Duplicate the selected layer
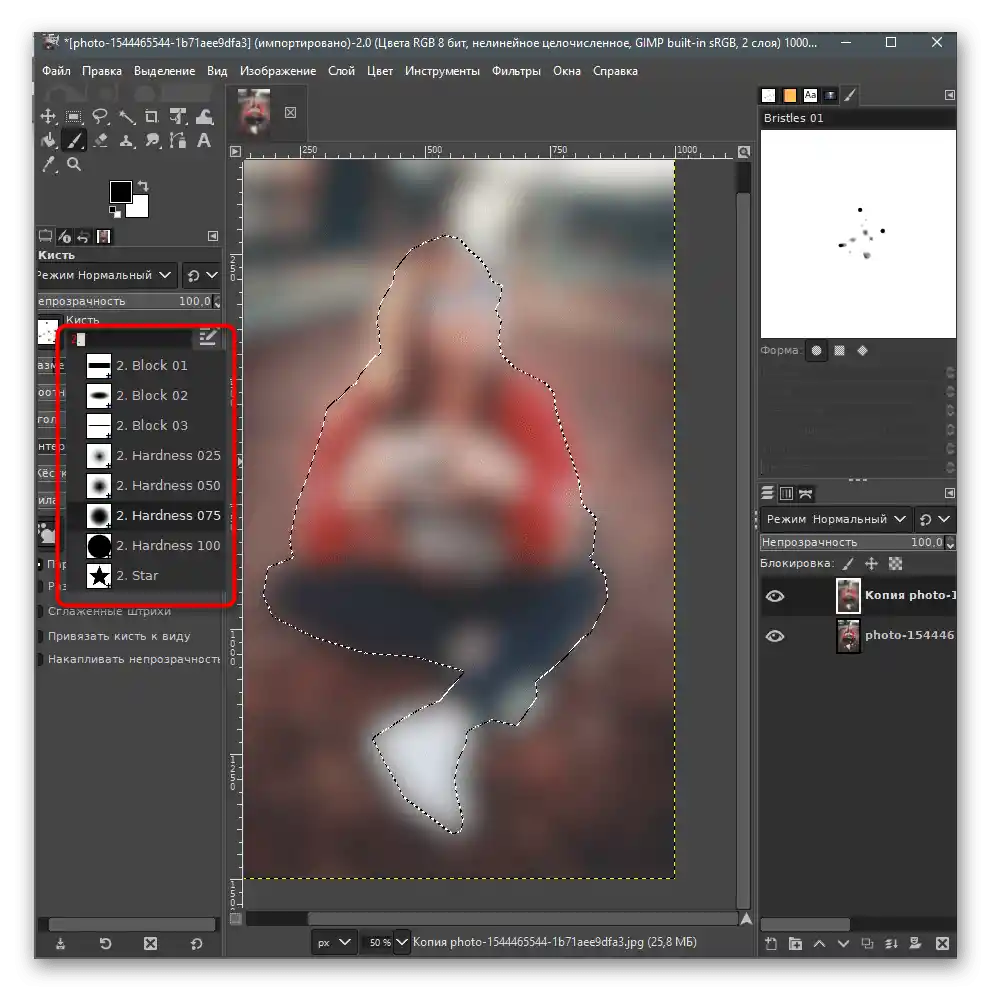Screen dimensions: 989x991 pos(867,944)
